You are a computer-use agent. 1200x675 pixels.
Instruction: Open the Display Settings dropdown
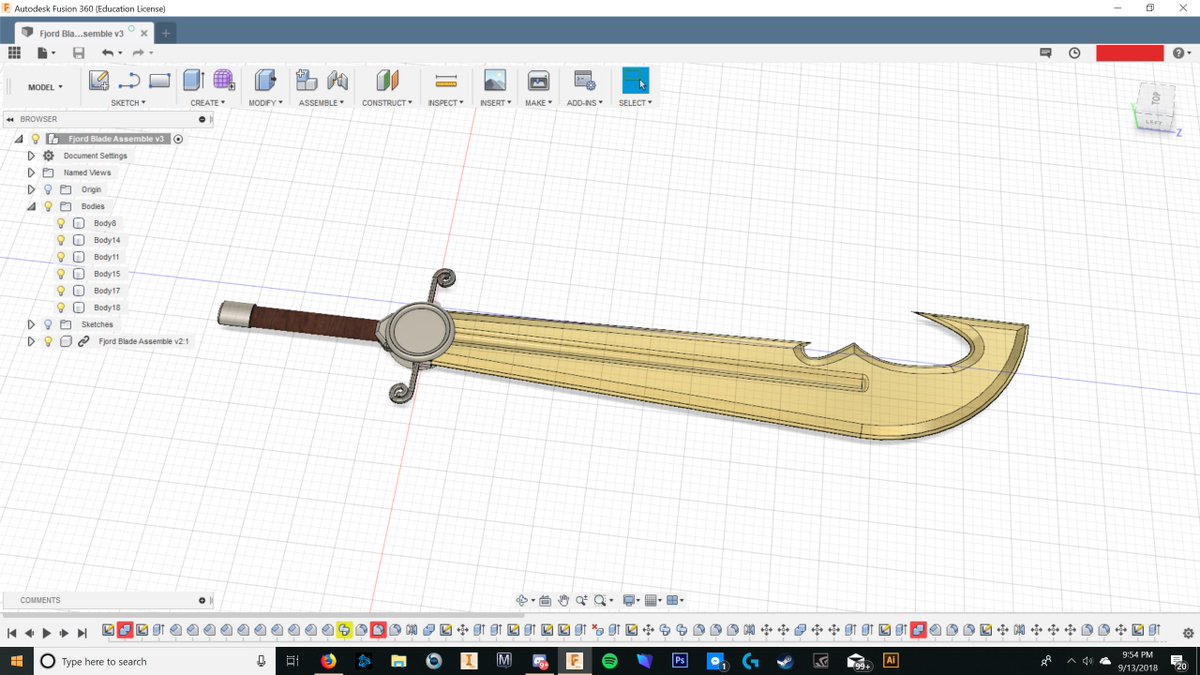629,599
